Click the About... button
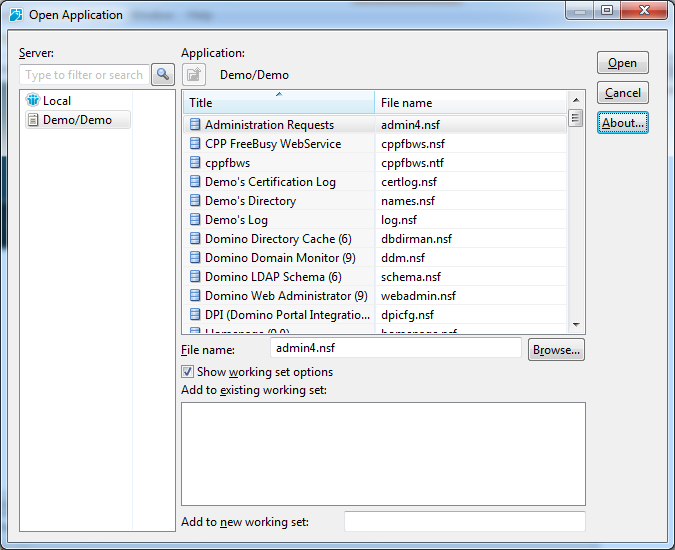This screenshot has width=675, height=550. coord(623,123)
